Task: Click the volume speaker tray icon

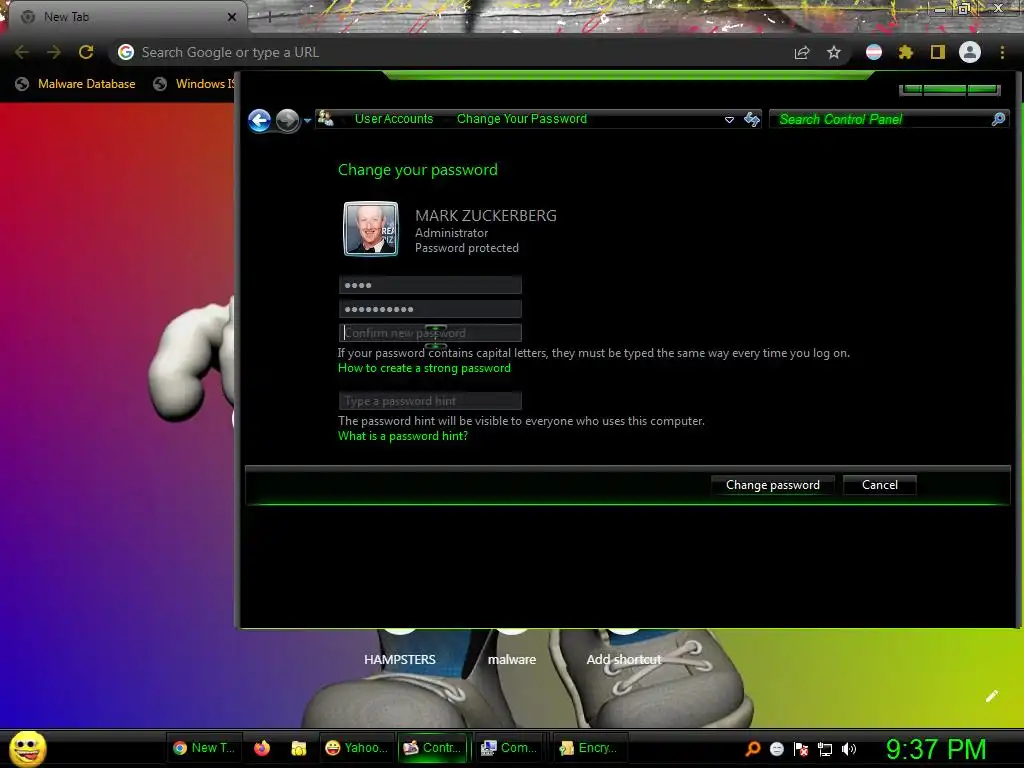Action: pos(849,749)
